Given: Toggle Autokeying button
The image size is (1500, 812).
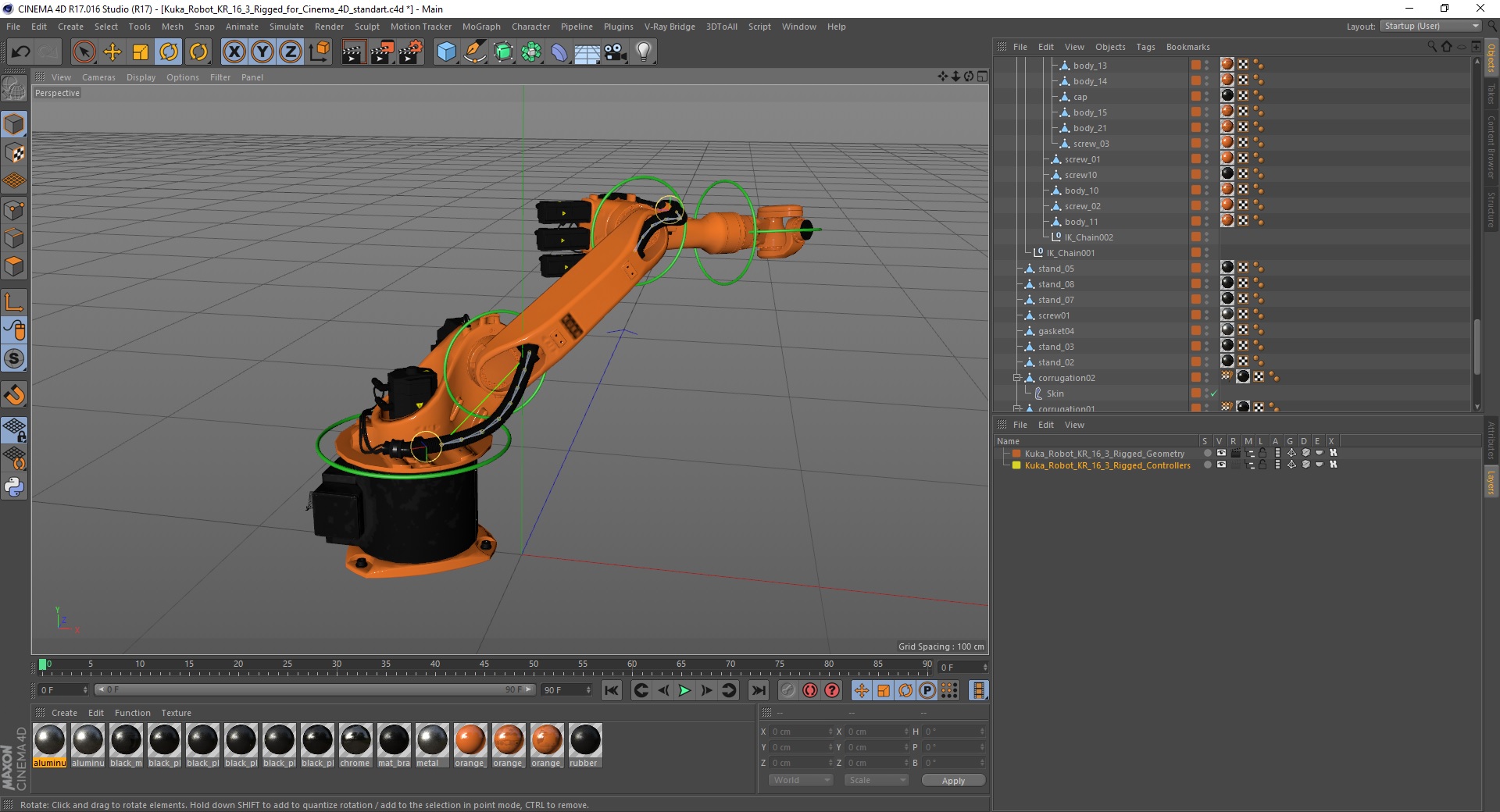Looking at the screenshot, I should tap(810, 690).
